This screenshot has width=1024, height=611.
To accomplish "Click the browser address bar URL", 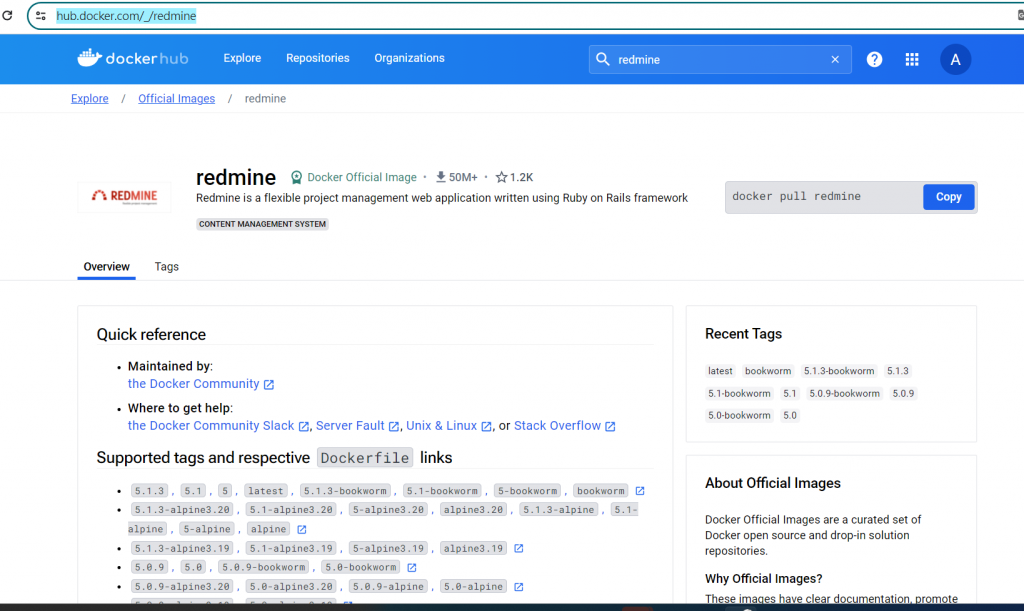I will [126, 16].
